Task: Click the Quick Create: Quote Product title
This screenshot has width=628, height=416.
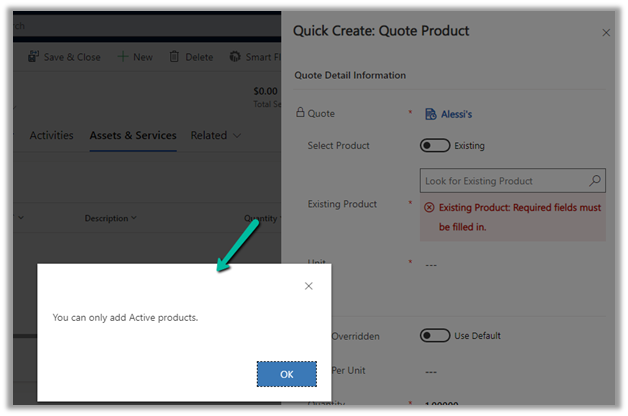Action: (x=381, y=31)
